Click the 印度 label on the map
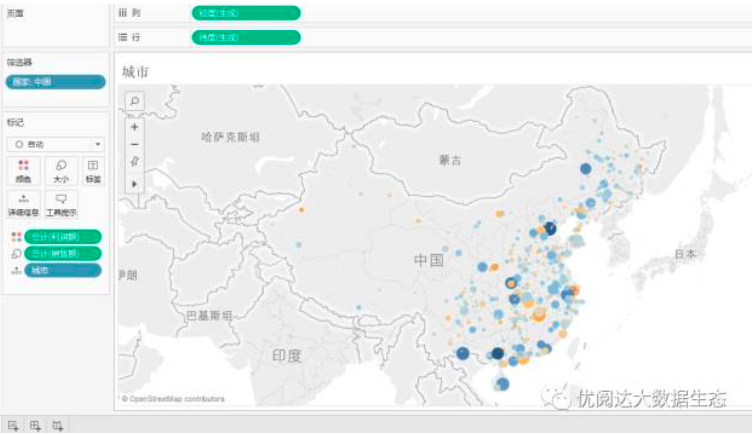Screen dimensions: 753x435 tap(287, 356)
